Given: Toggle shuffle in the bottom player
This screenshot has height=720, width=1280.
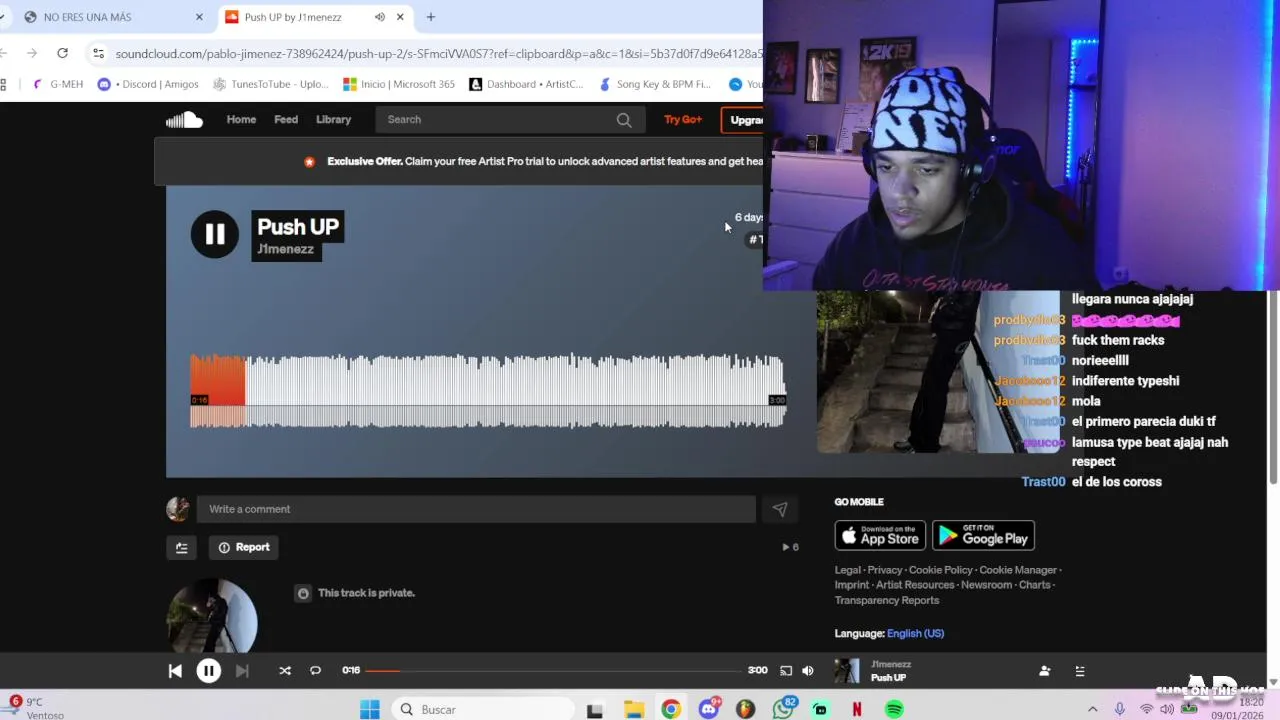Looking at the screenshot, I should coord(285,671).
